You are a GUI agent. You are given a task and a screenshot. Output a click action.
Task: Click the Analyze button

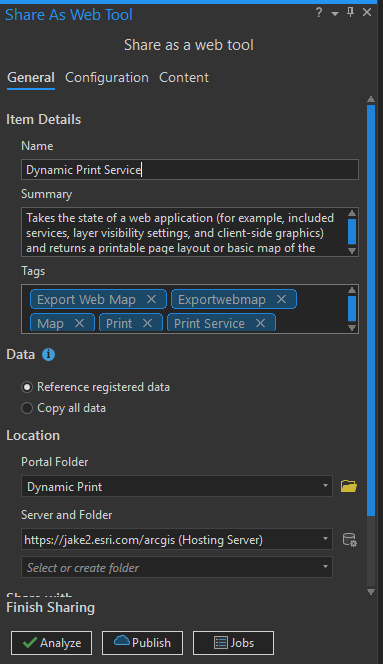[52, 643]
